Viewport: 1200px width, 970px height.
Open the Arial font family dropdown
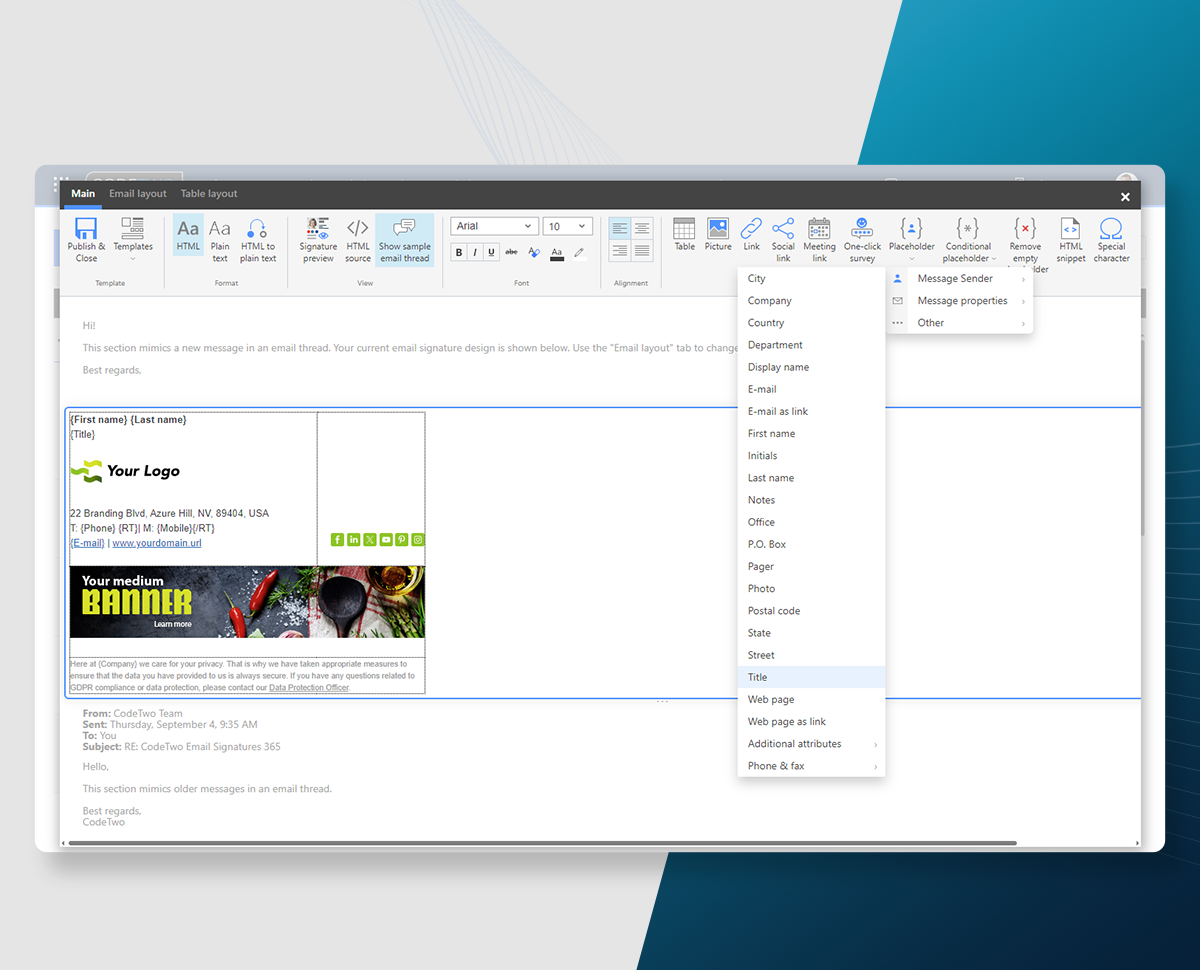point(494,225)
